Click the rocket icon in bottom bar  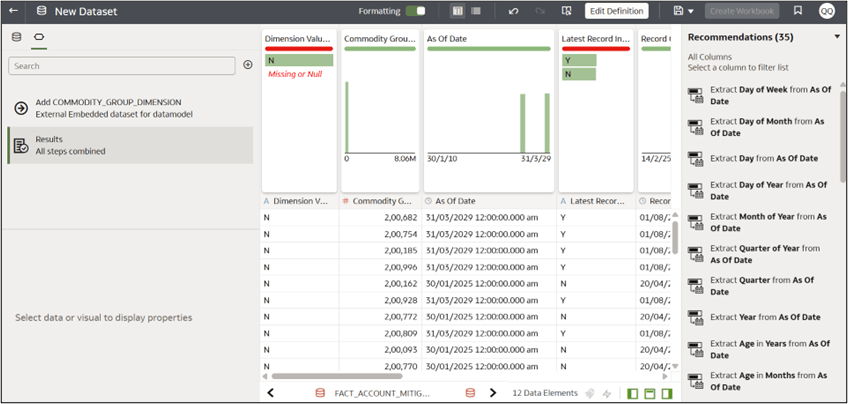click(591, 394)
